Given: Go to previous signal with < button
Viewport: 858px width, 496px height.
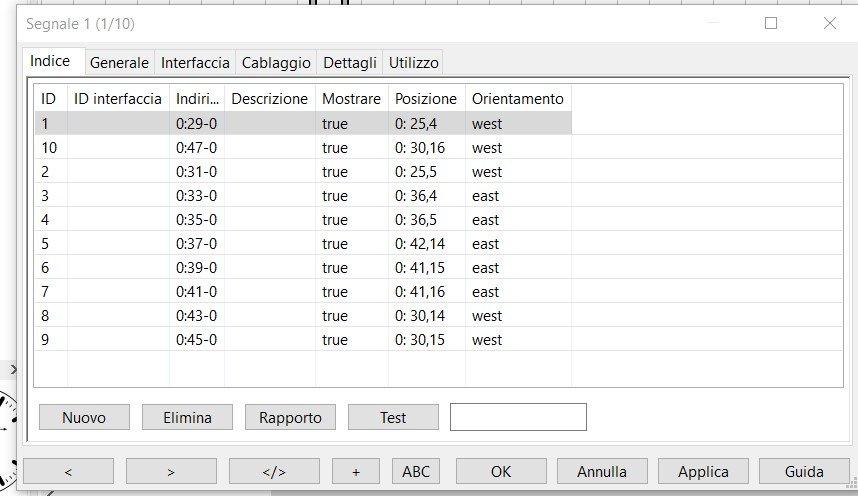Looking at the screenshot, I should click(68, 471).
